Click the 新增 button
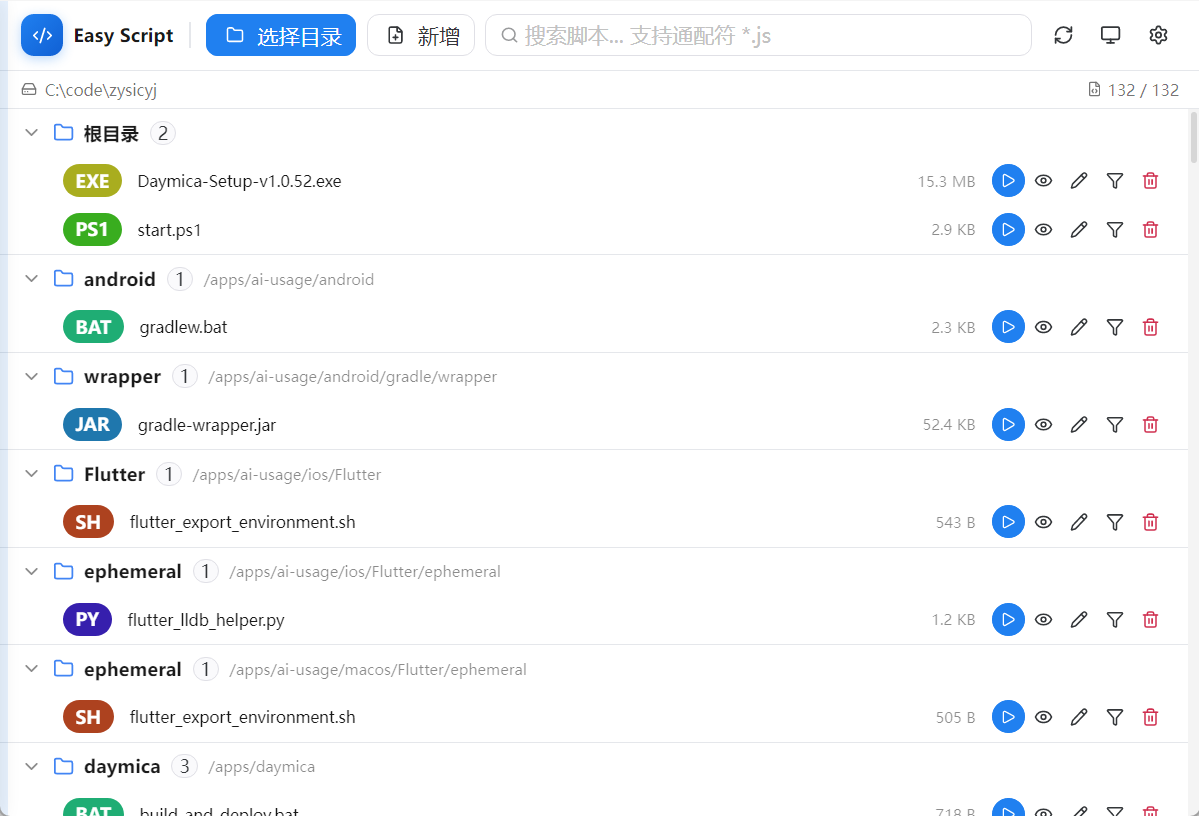This screenshot has height=816, width=1199. click(x=421, y=35)
